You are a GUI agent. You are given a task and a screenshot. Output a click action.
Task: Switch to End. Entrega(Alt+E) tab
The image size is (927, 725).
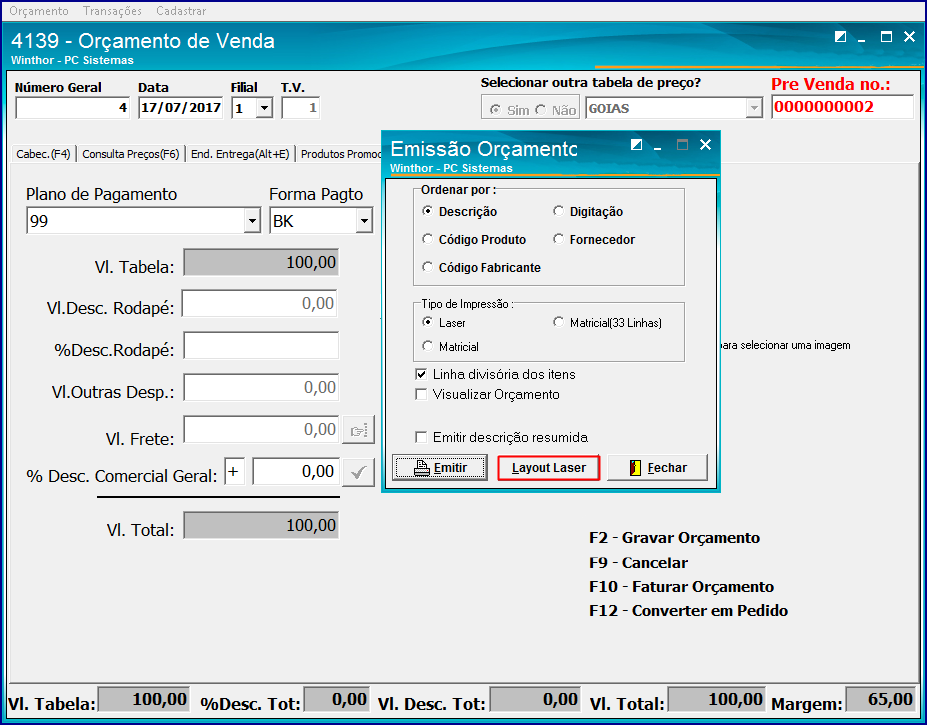[240, 154]
